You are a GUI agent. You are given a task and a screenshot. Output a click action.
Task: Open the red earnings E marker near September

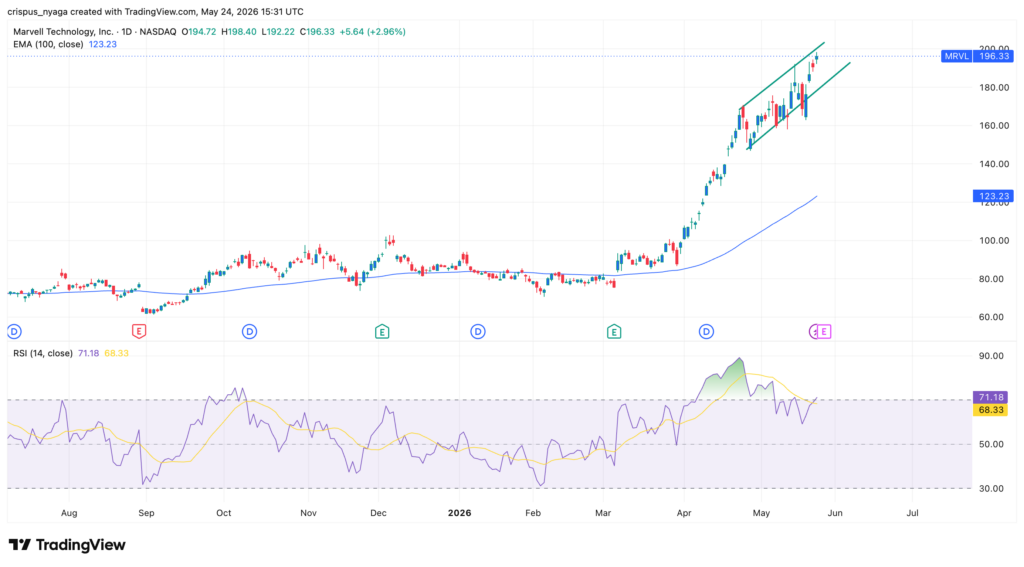pos(138,332)
